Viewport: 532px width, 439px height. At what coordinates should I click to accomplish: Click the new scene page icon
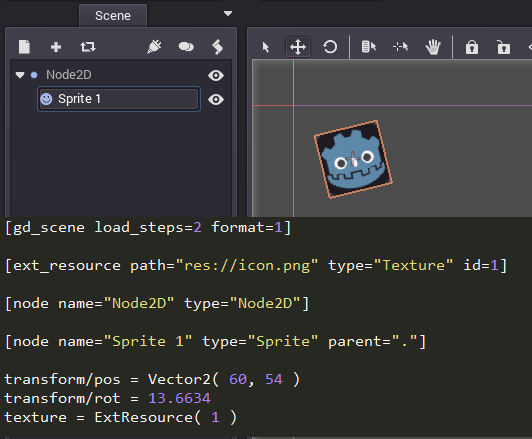[24, 47]
